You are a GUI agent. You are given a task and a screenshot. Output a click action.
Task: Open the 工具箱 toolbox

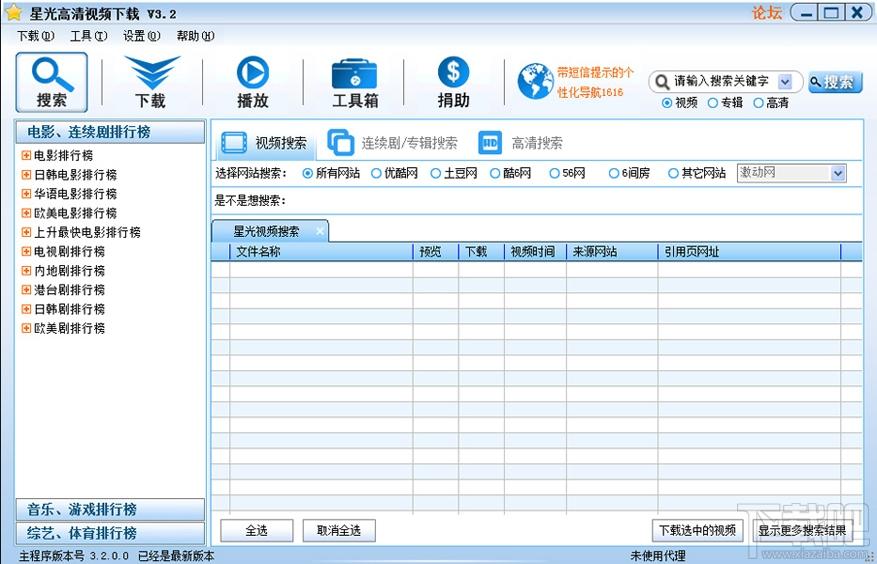[x=355, y=82]
